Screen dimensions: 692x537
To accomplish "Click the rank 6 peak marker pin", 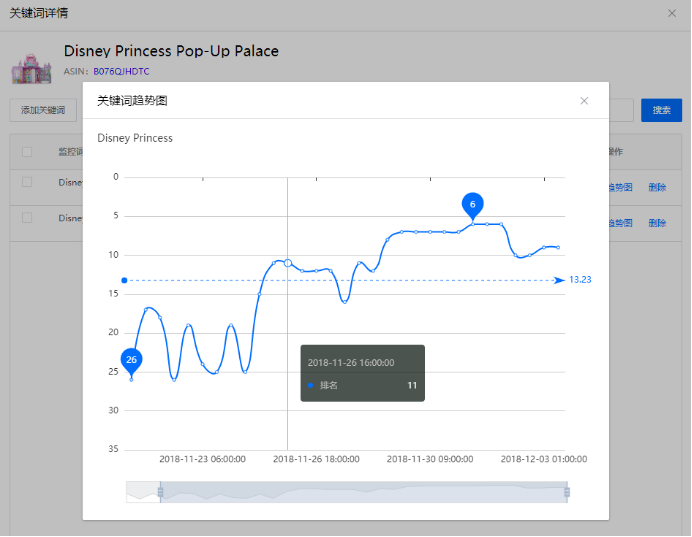I will [x=473, y=204].
